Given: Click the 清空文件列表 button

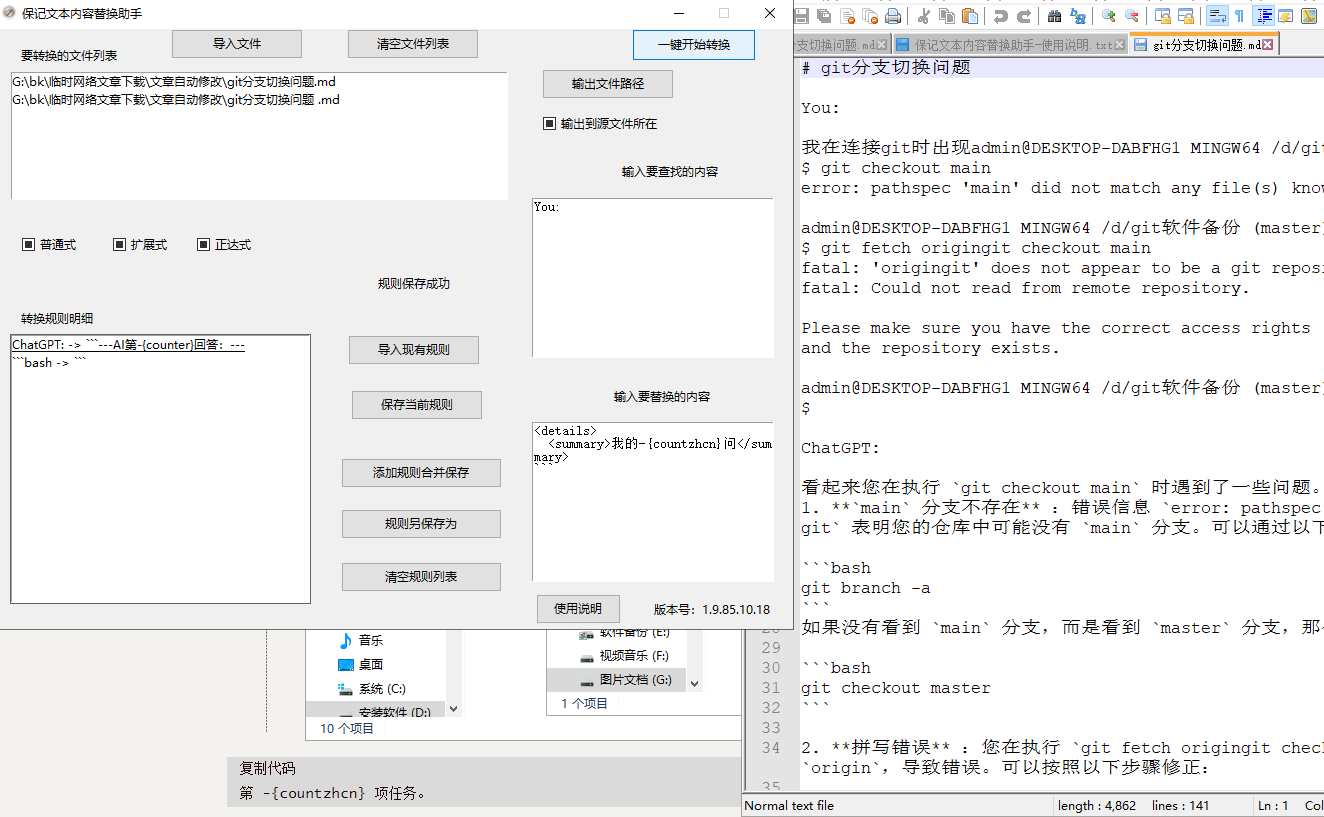Looking at the screenshot, I should point(413,44).
